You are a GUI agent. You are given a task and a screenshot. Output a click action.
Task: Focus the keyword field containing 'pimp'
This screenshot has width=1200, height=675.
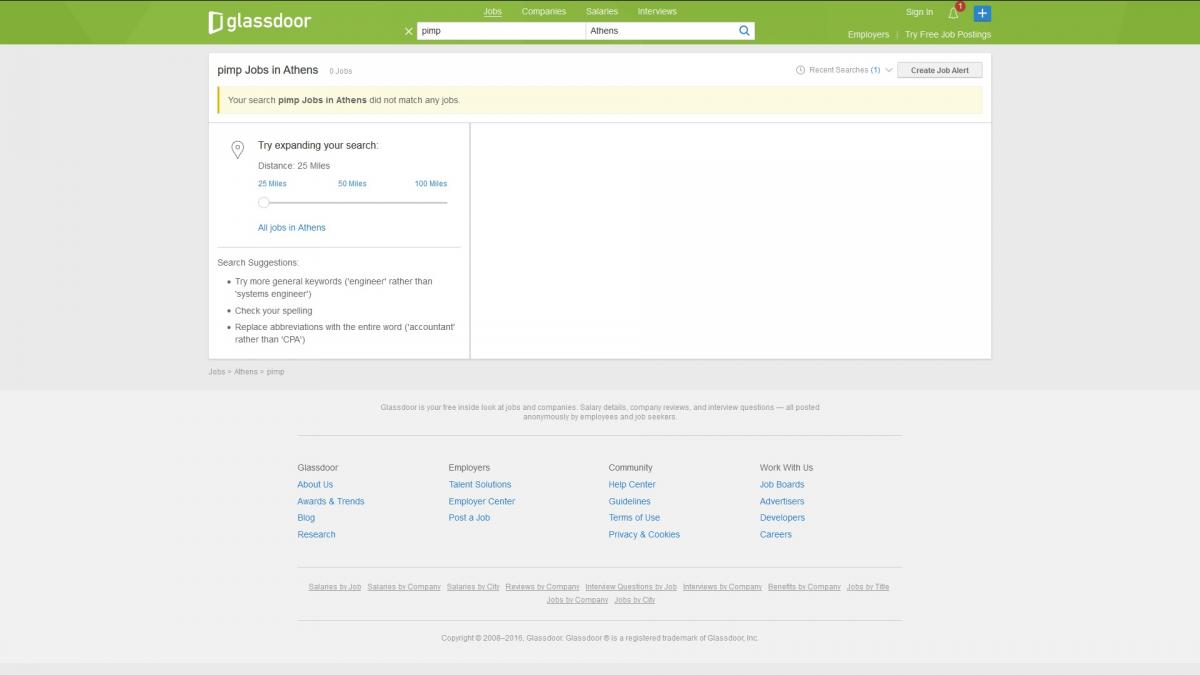pos(501,31)
